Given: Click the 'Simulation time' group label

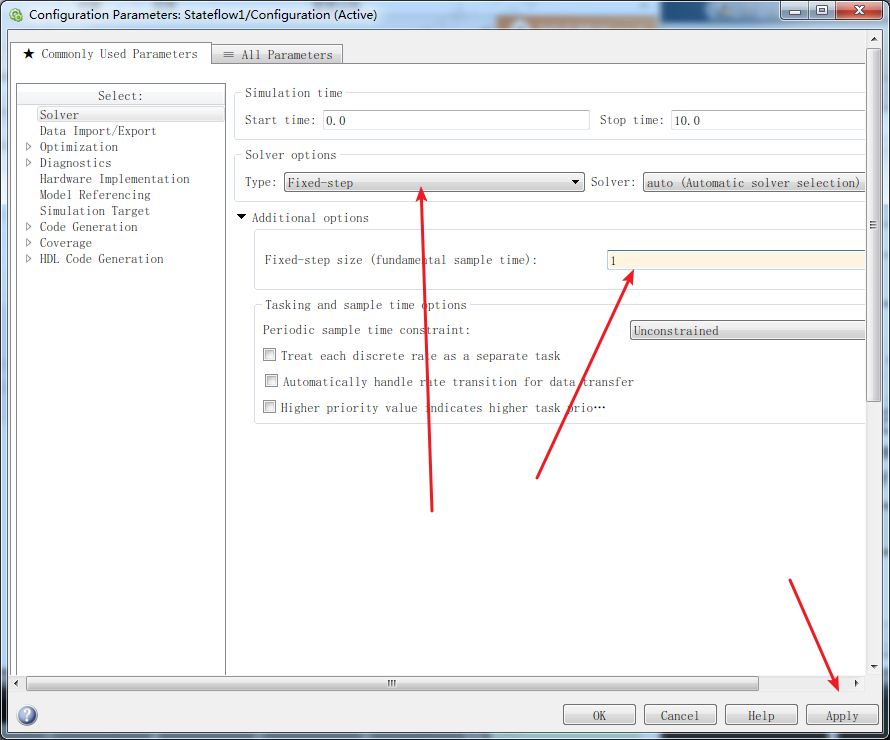Looking at the screenshot, I should coord(293,92).
